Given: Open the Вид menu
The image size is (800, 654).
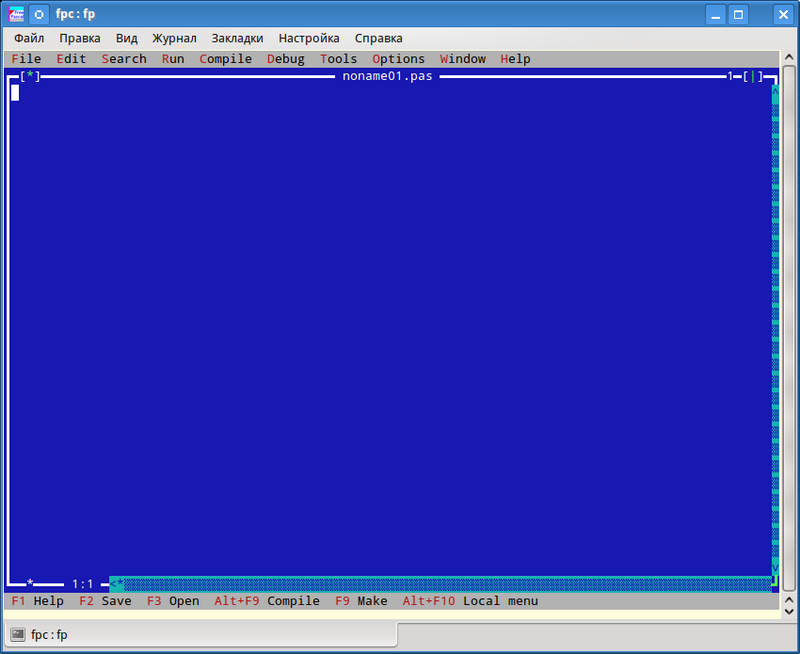Looking at the screenshot, I should tap(127, 38).
